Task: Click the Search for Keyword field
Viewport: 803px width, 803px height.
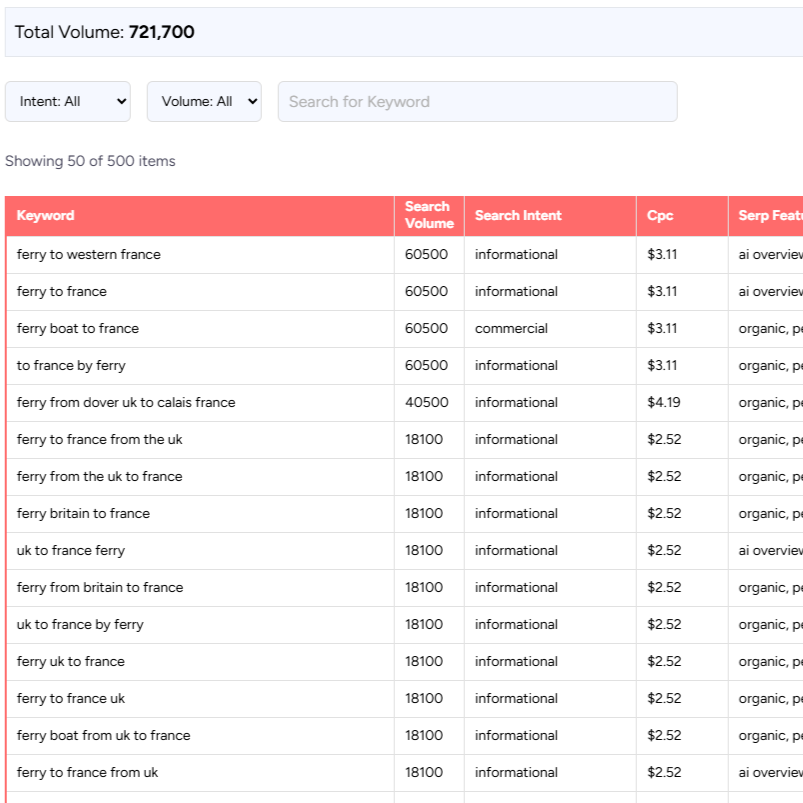Action: [477, 102]
